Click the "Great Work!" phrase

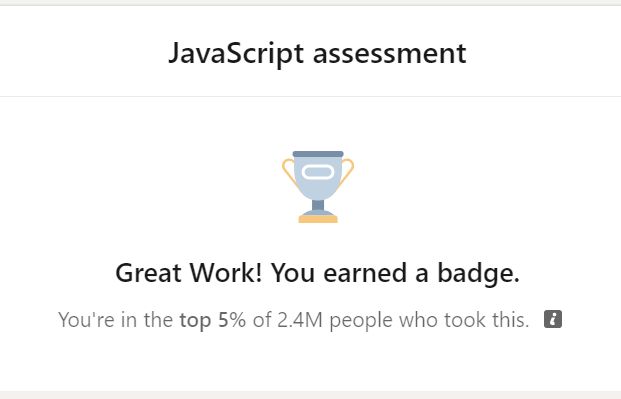pyautogui.click(x=189, y=273)
